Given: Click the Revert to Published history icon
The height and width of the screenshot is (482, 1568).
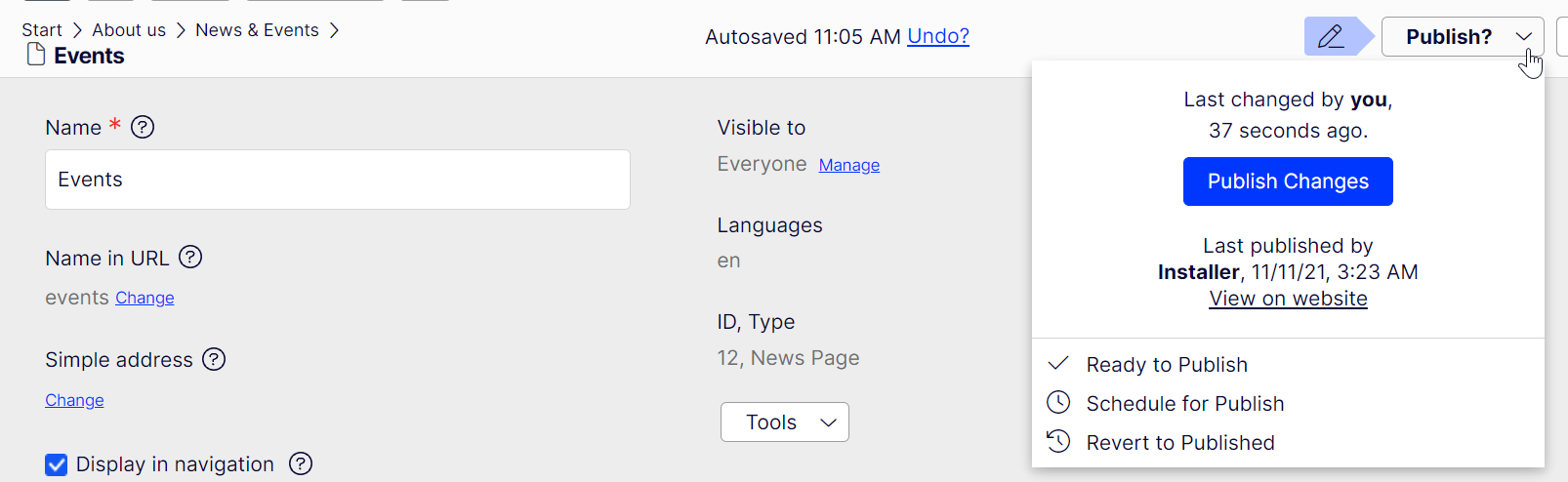Looking at the screenshot, I should pyautogui.click(x=1058, y=441).
